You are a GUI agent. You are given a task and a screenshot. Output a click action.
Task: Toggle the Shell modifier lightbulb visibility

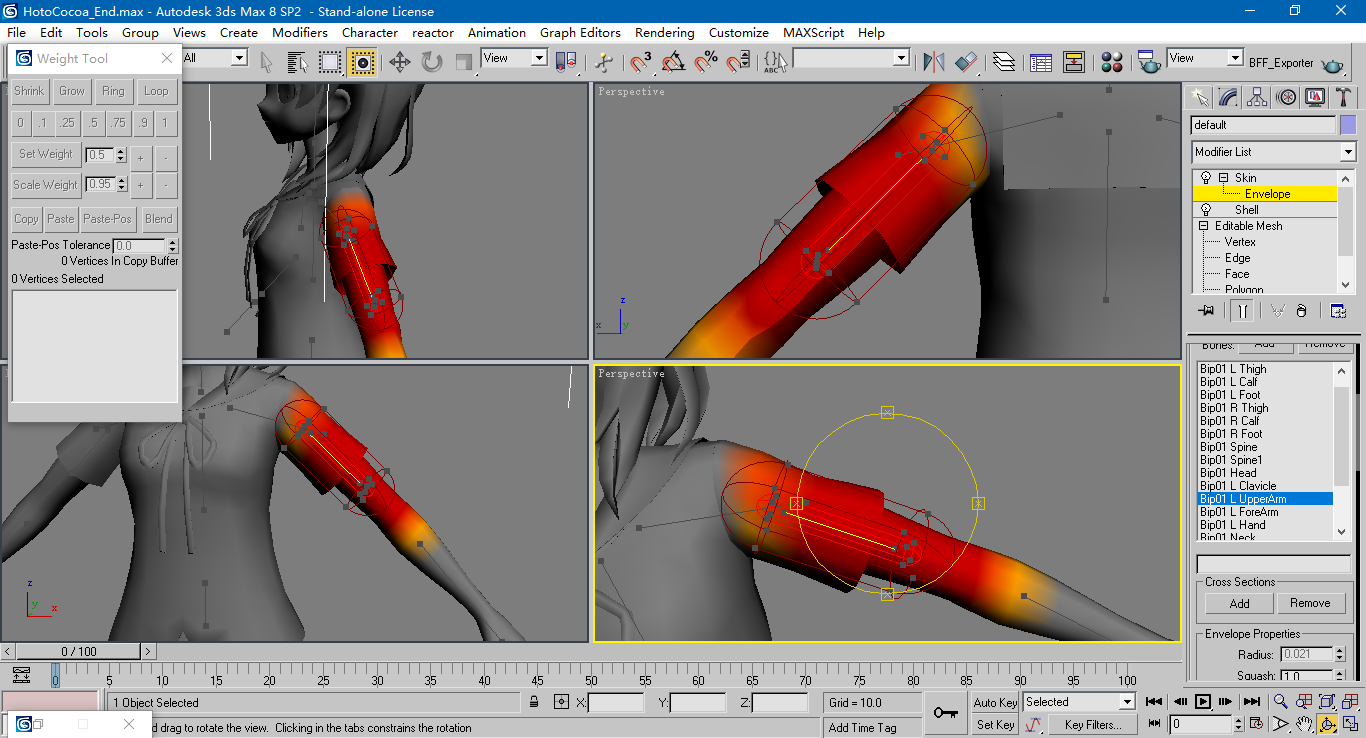1206,210
